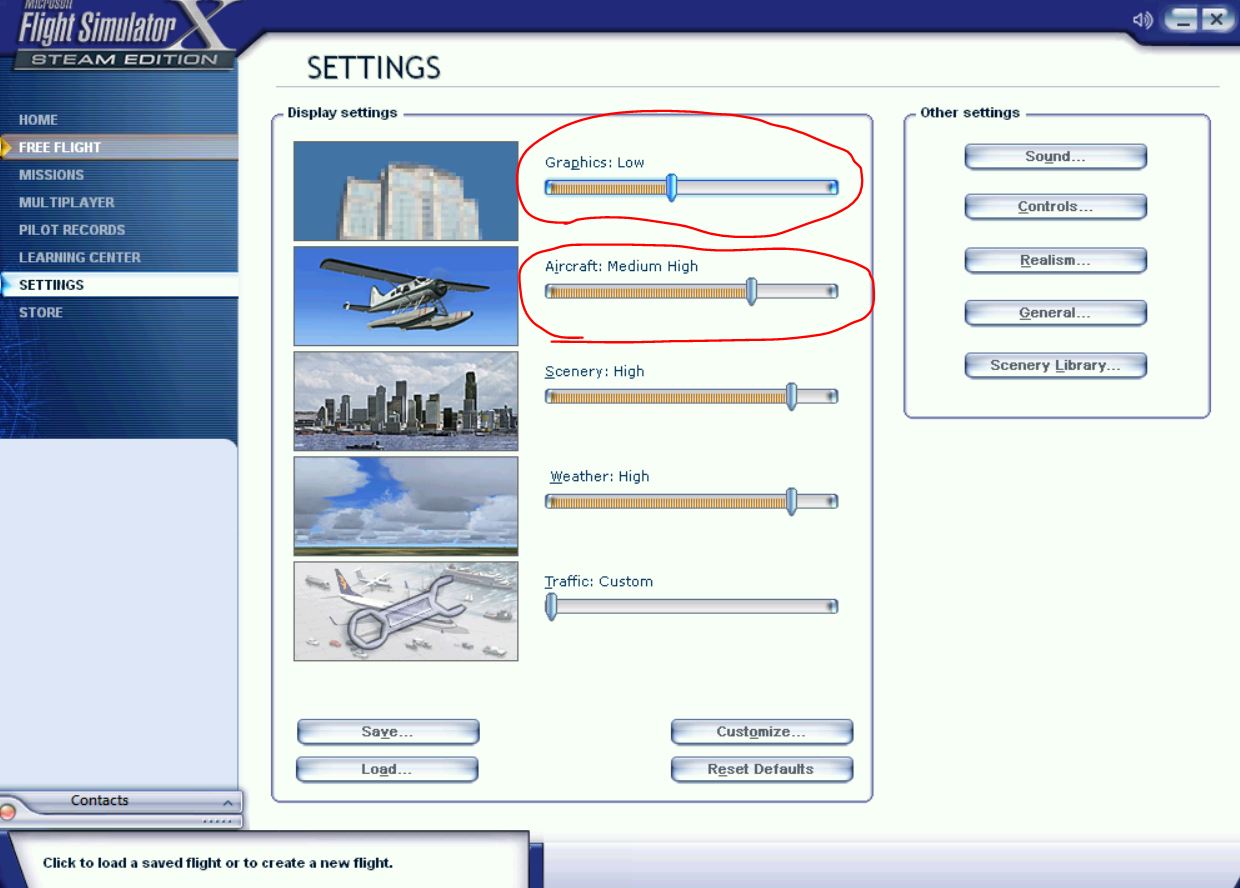
Task: Click the Save settings button
Action: (387, 732)
